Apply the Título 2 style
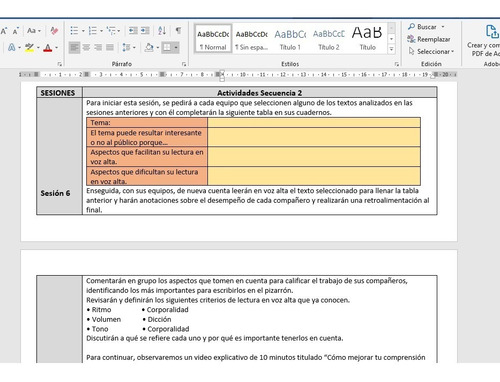Image resolution: width=500 pixels, height=382 pixels. click(329, 39)
